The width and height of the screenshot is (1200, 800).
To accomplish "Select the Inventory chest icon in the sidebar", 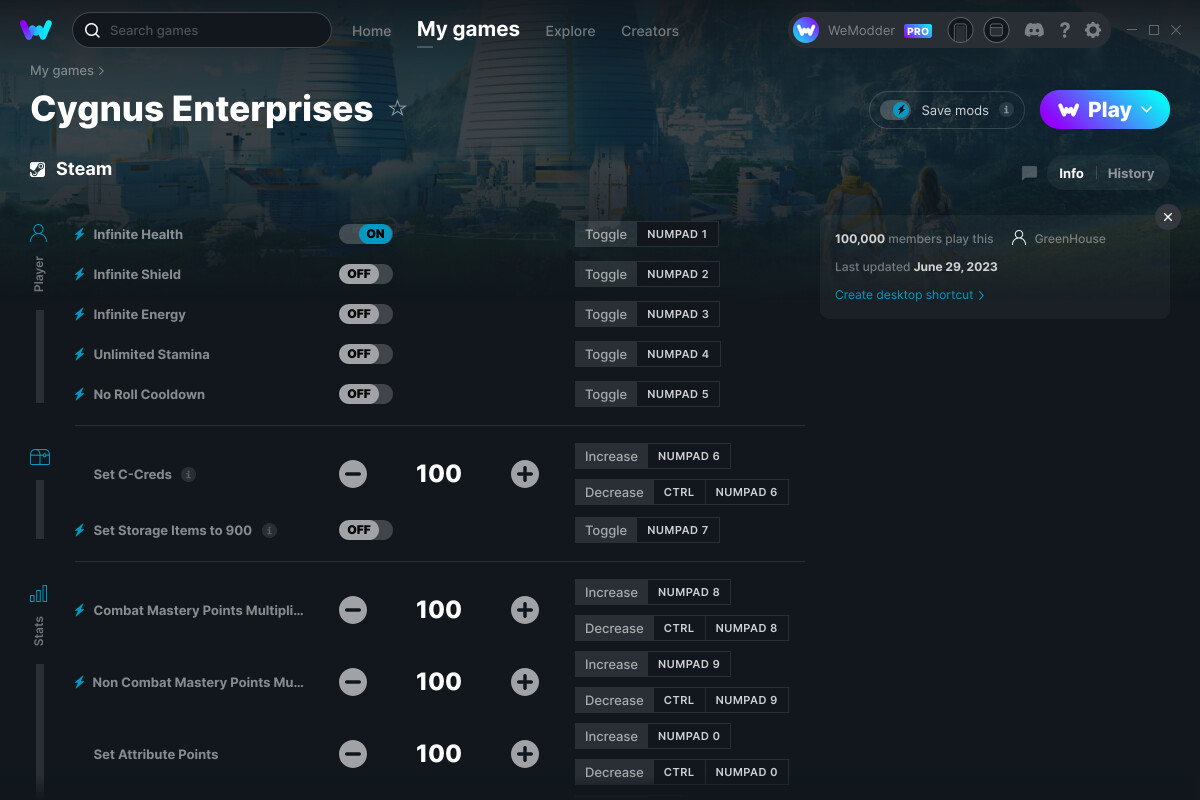I will click(x=38, y=456).
